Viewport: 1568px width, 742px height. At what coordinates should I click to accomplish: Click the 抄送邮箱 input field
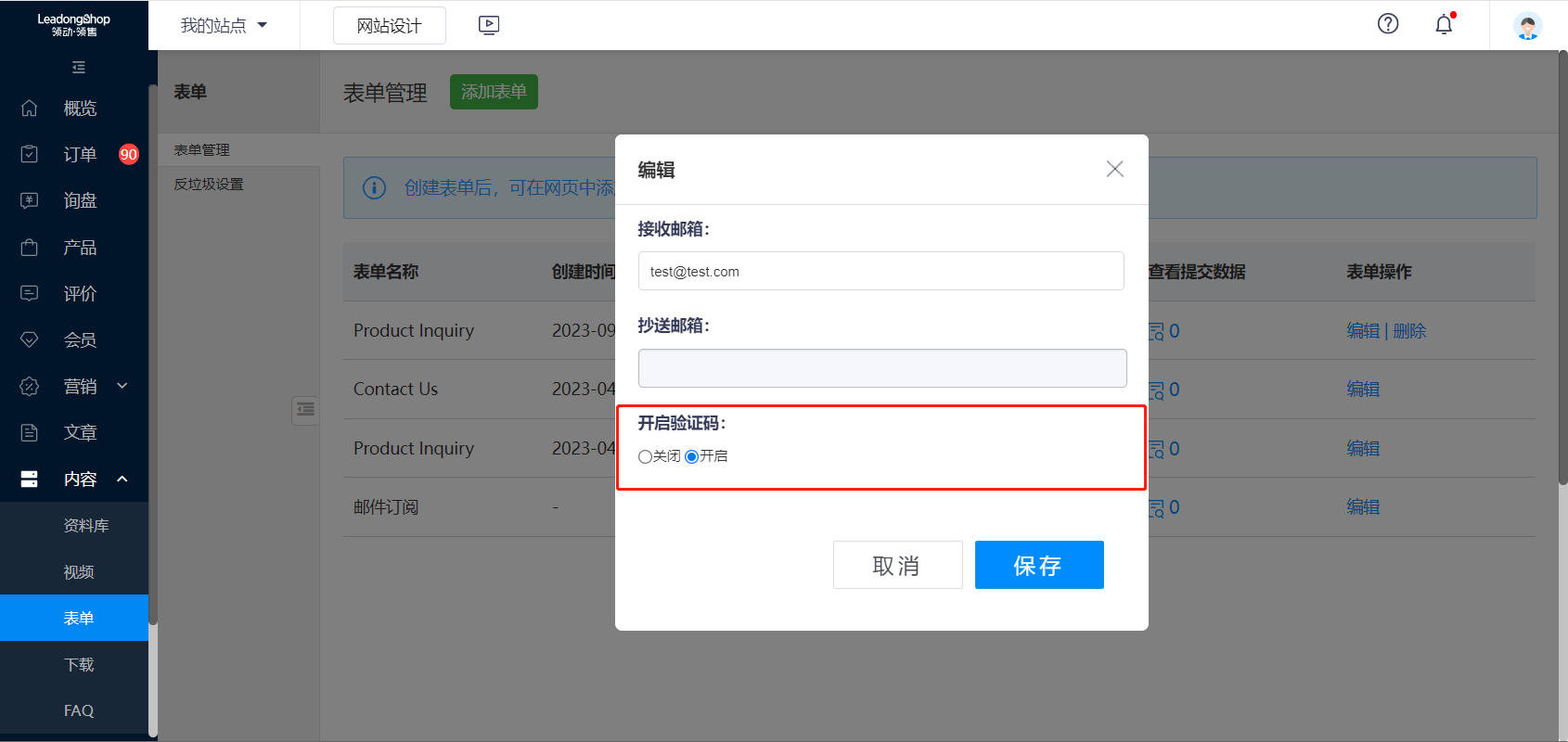point(881,368)
